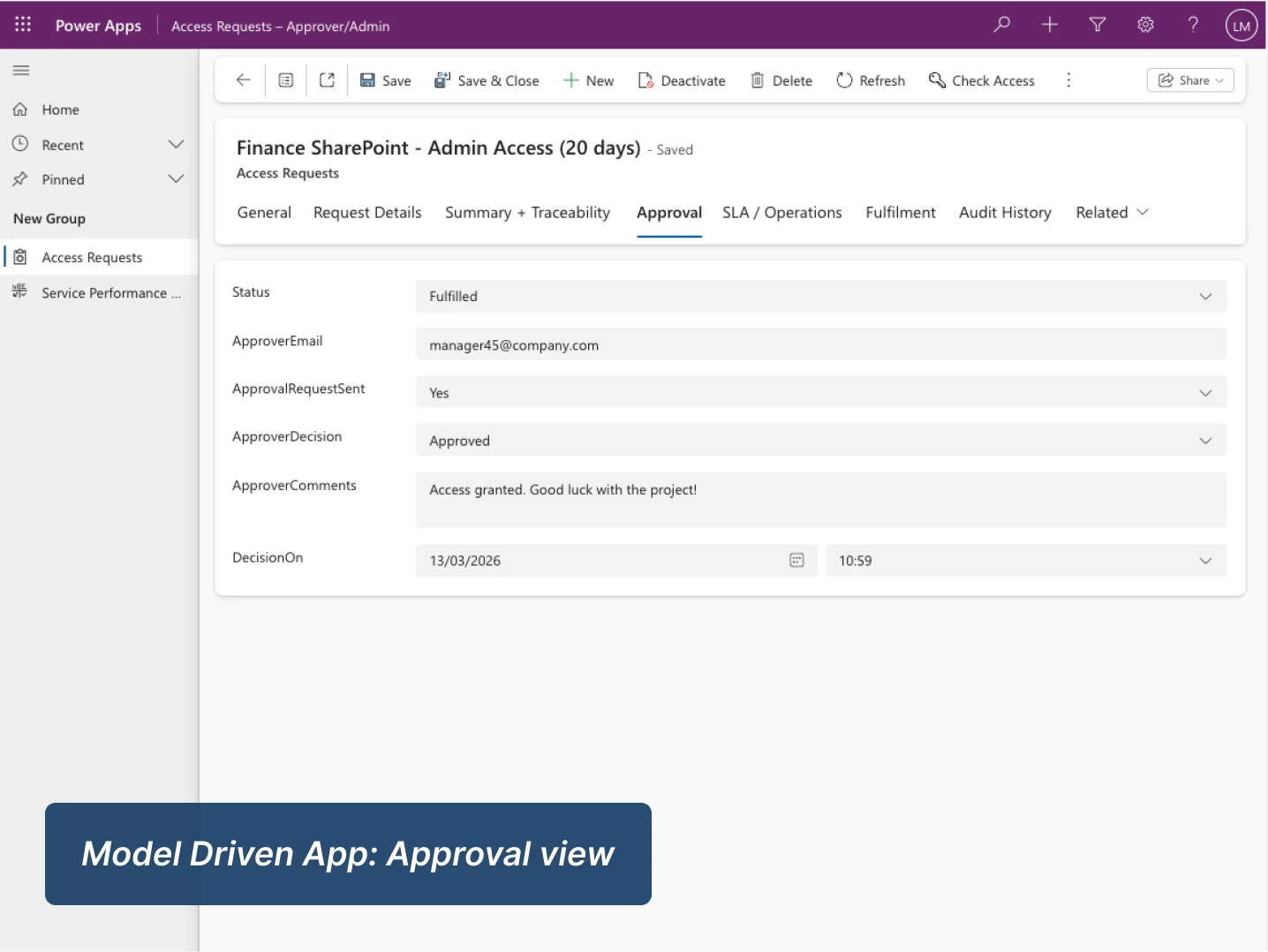Viewport: 1268px width, 952px height.
Task: Open the SLA / Operations tab
Action: tap(781, 212)
